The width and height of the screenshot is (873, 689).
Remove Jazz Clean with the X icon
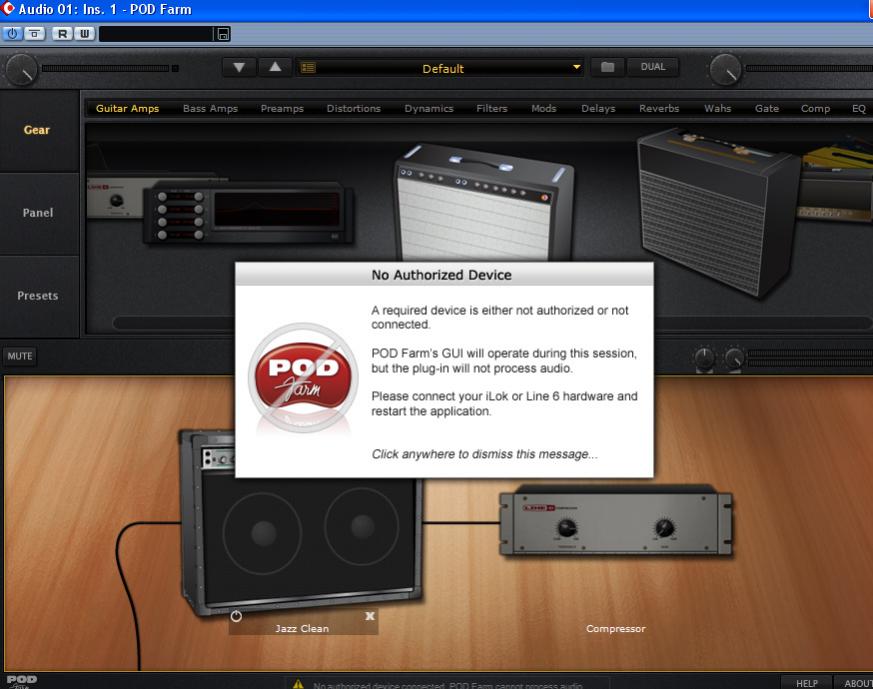tap(370, 616)
